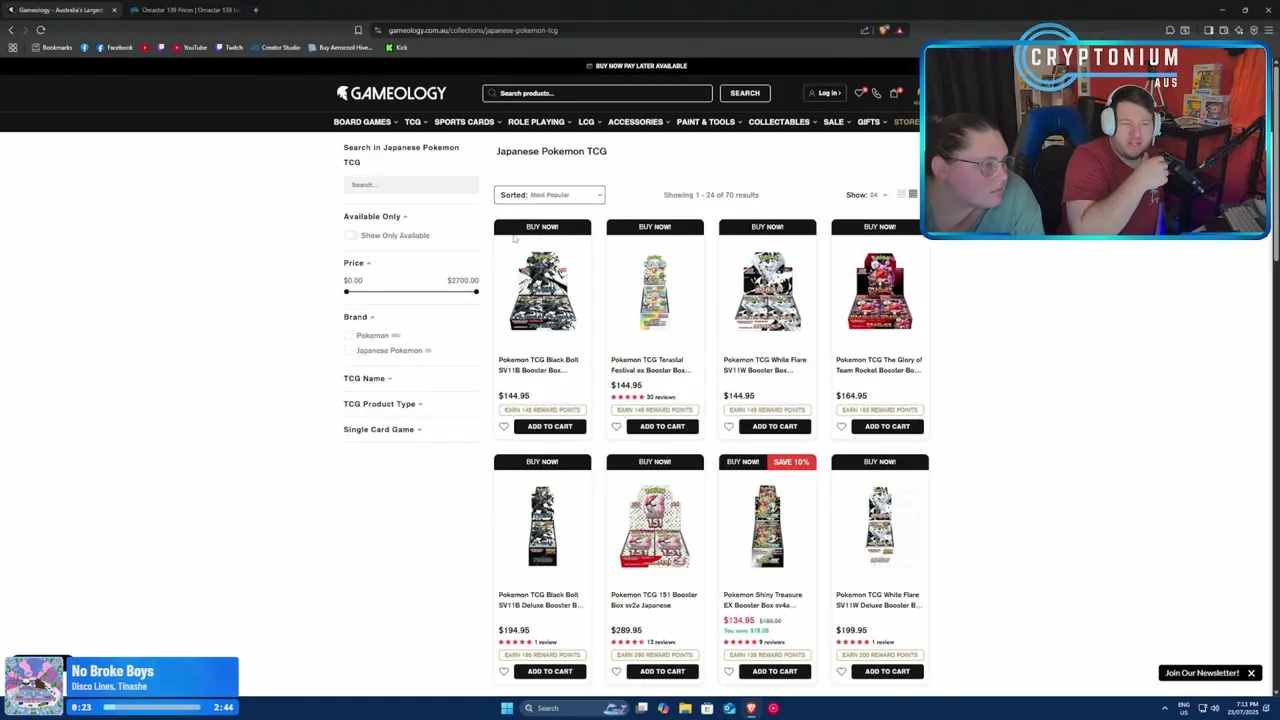Seek within No Broke Boys song progress bar
The width and height of the screenshot is (1280, 720).
[x=152, y=707]
